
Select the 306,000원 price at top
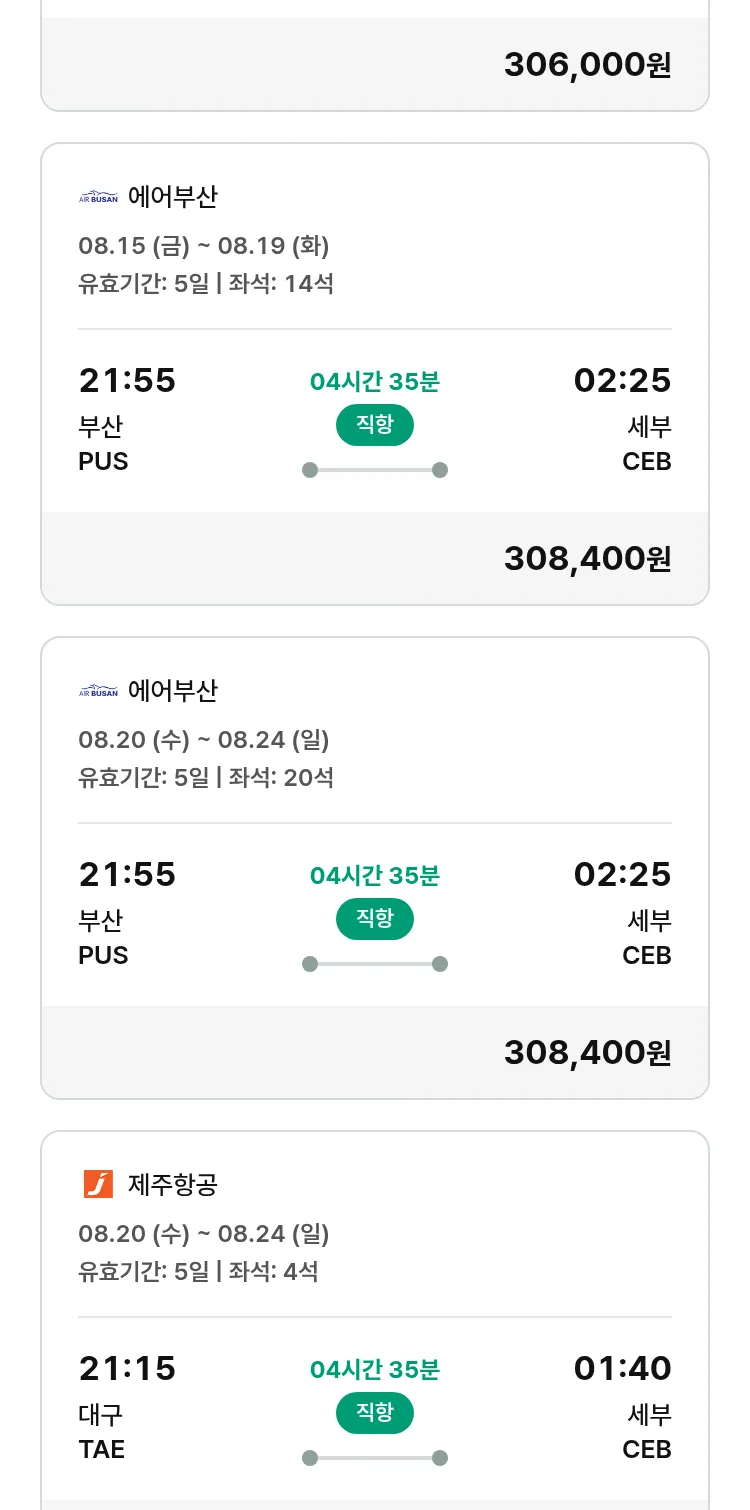(587, 65)
